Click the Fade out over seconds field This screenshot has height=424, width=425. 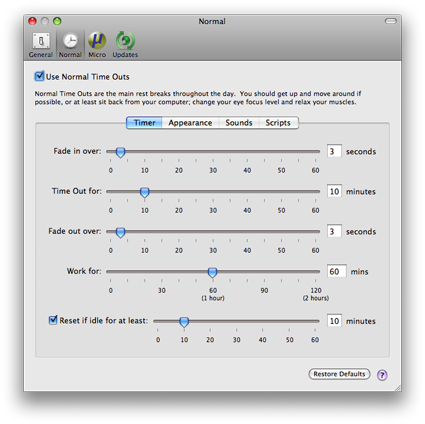[334, 231]
